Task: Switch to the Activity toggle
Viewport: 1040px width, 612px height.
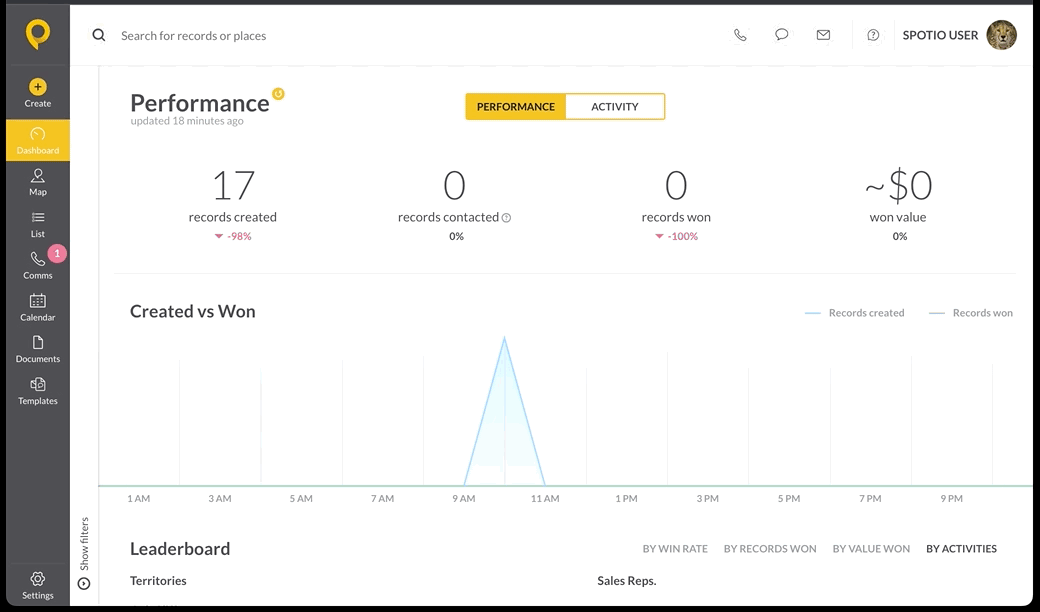Action: (x=615, y=107)
